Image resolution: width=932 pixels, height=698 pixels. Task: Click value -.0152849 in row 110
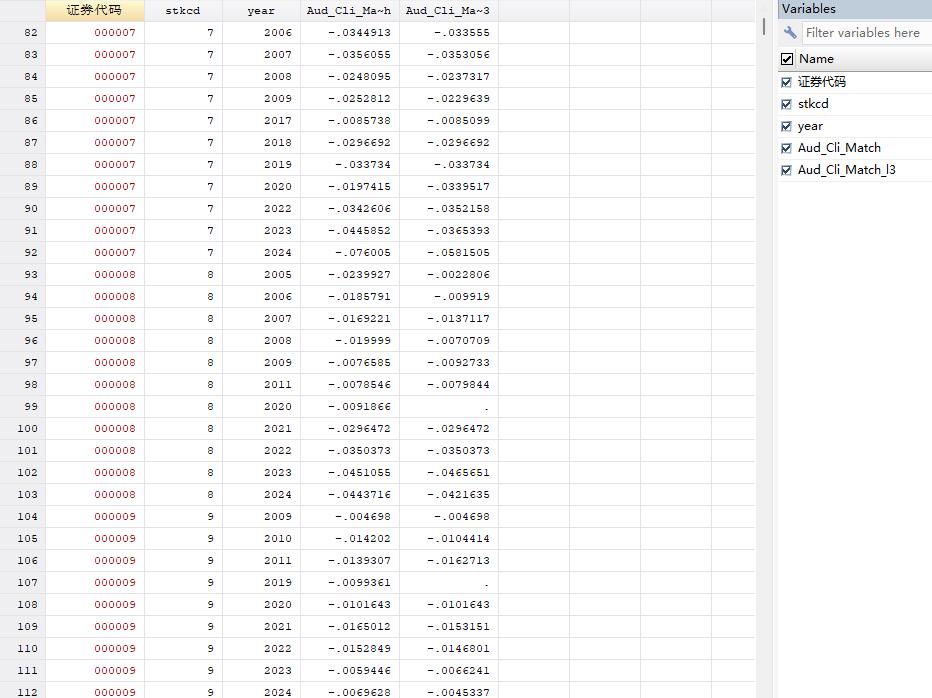pyautogui.click(x=350, y=649)
